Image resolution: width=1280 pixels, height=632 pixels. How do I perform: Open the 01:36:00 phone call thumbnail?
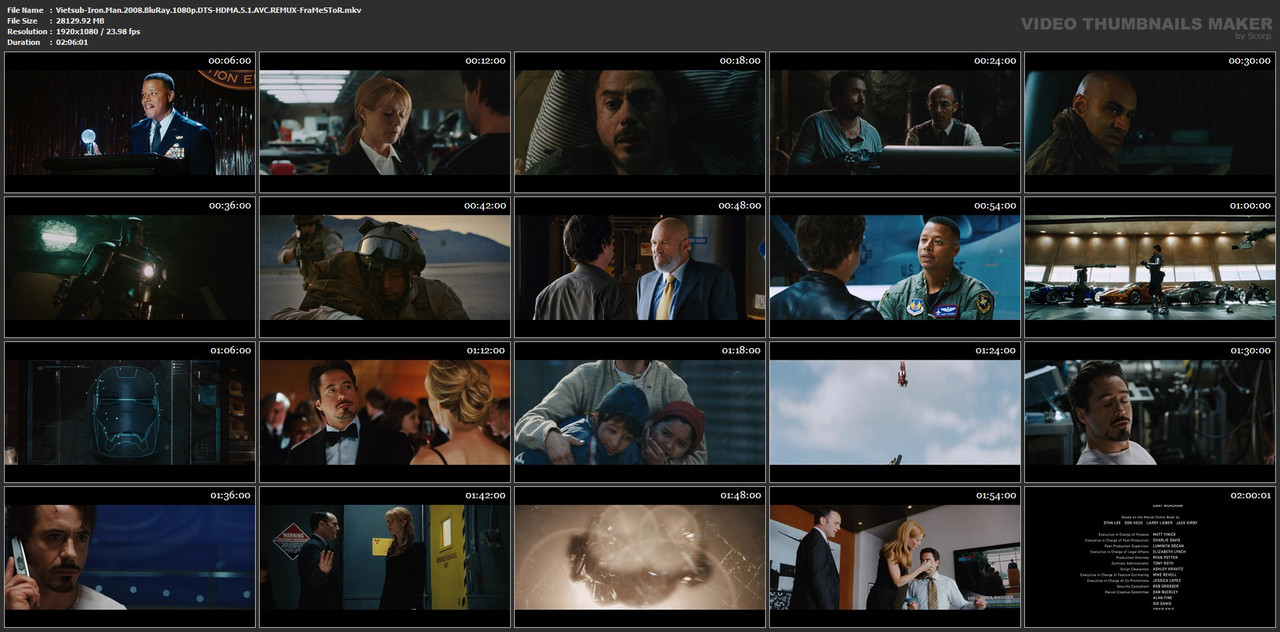point(130,557)
